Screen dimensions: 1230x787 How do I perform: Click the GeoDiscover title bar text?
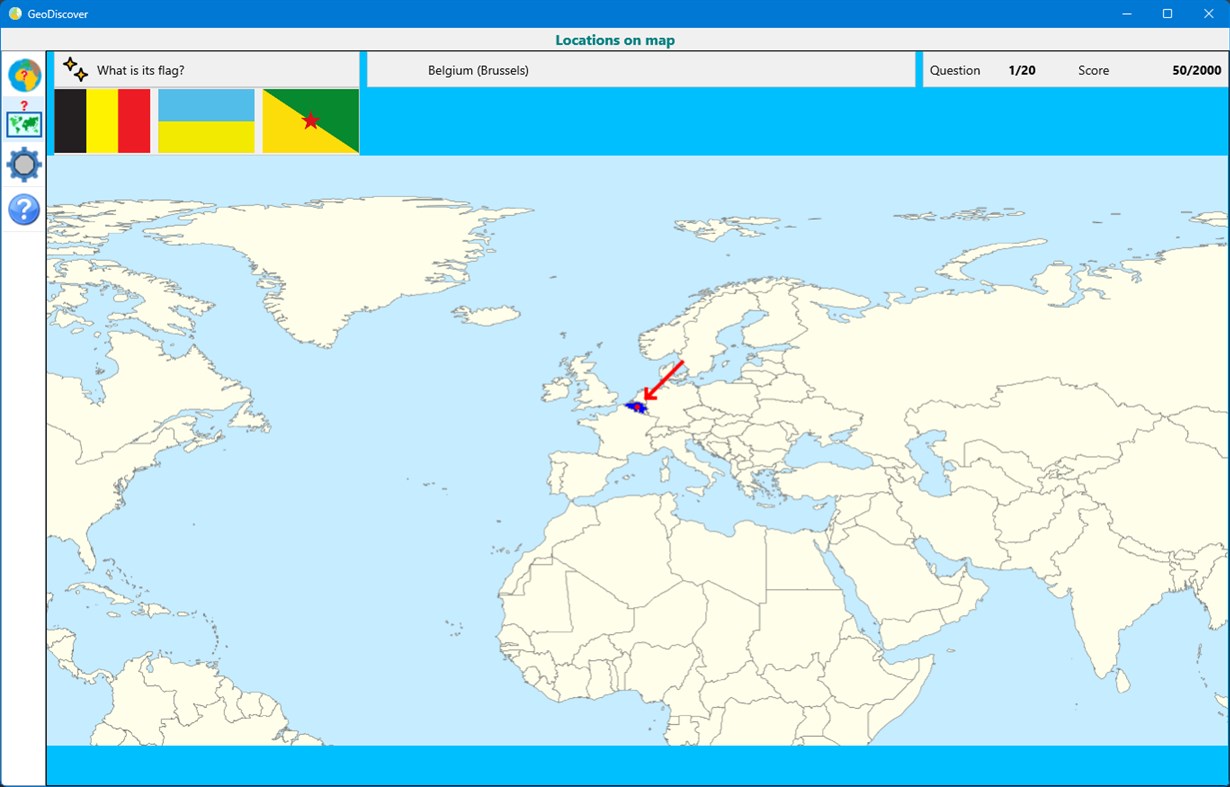(57, 13)
